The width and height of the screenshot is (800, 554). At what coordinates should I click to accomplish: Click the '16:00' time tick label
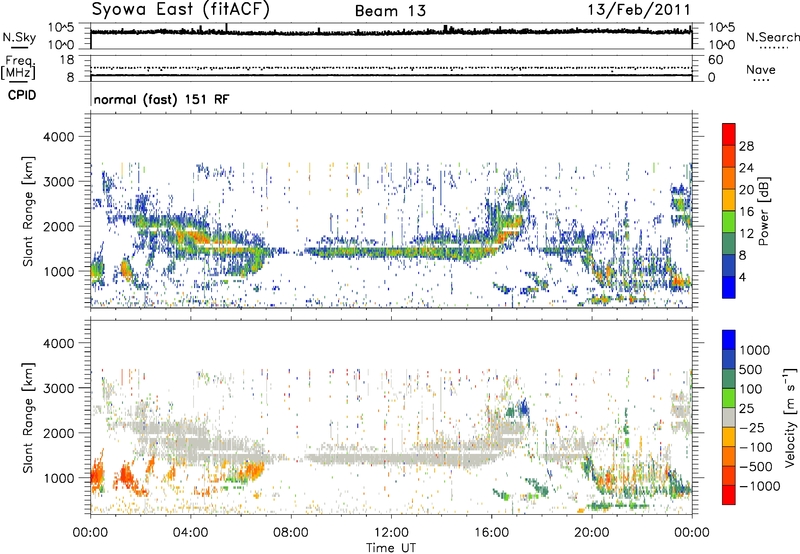click(491, 533)
